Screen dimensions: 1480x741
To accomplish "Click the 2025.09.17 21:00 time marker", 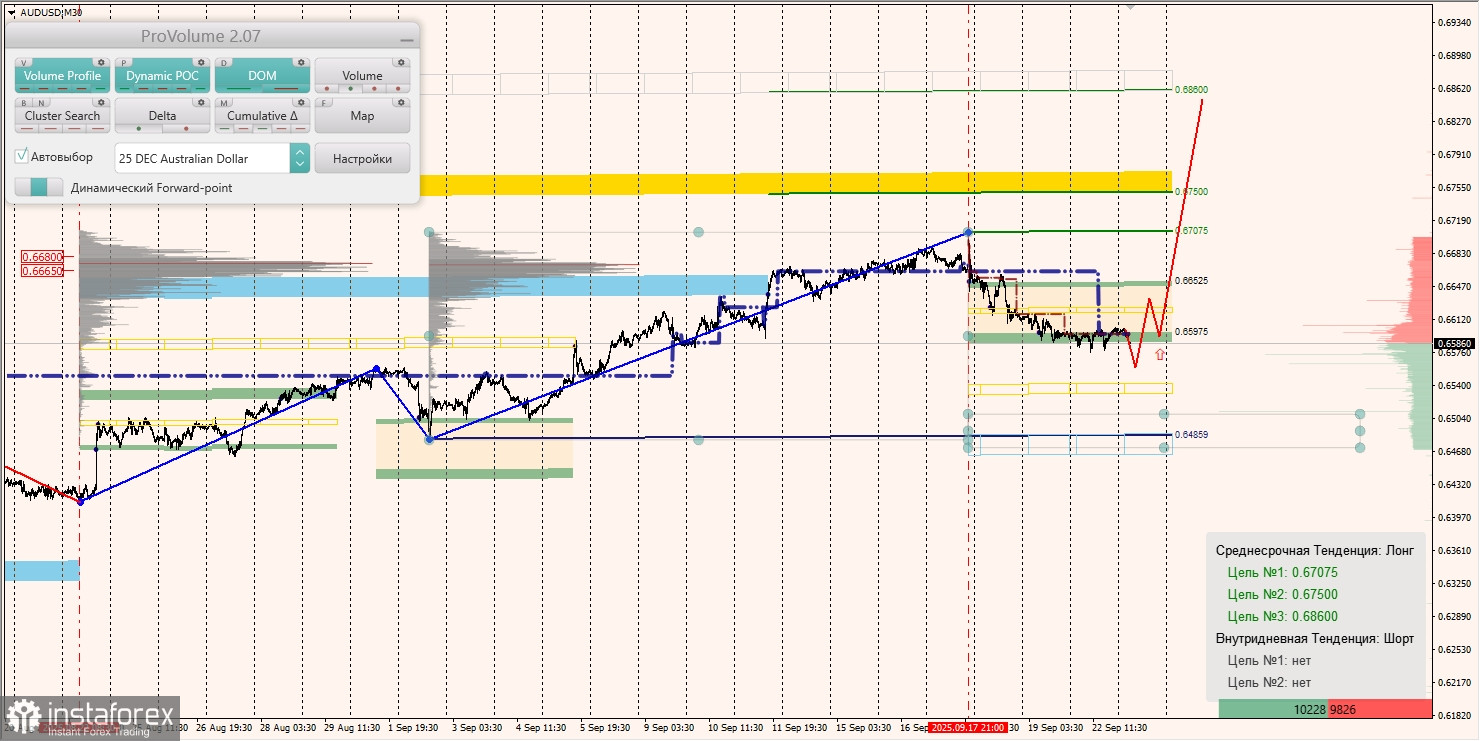I will click(x=967, y=728).
